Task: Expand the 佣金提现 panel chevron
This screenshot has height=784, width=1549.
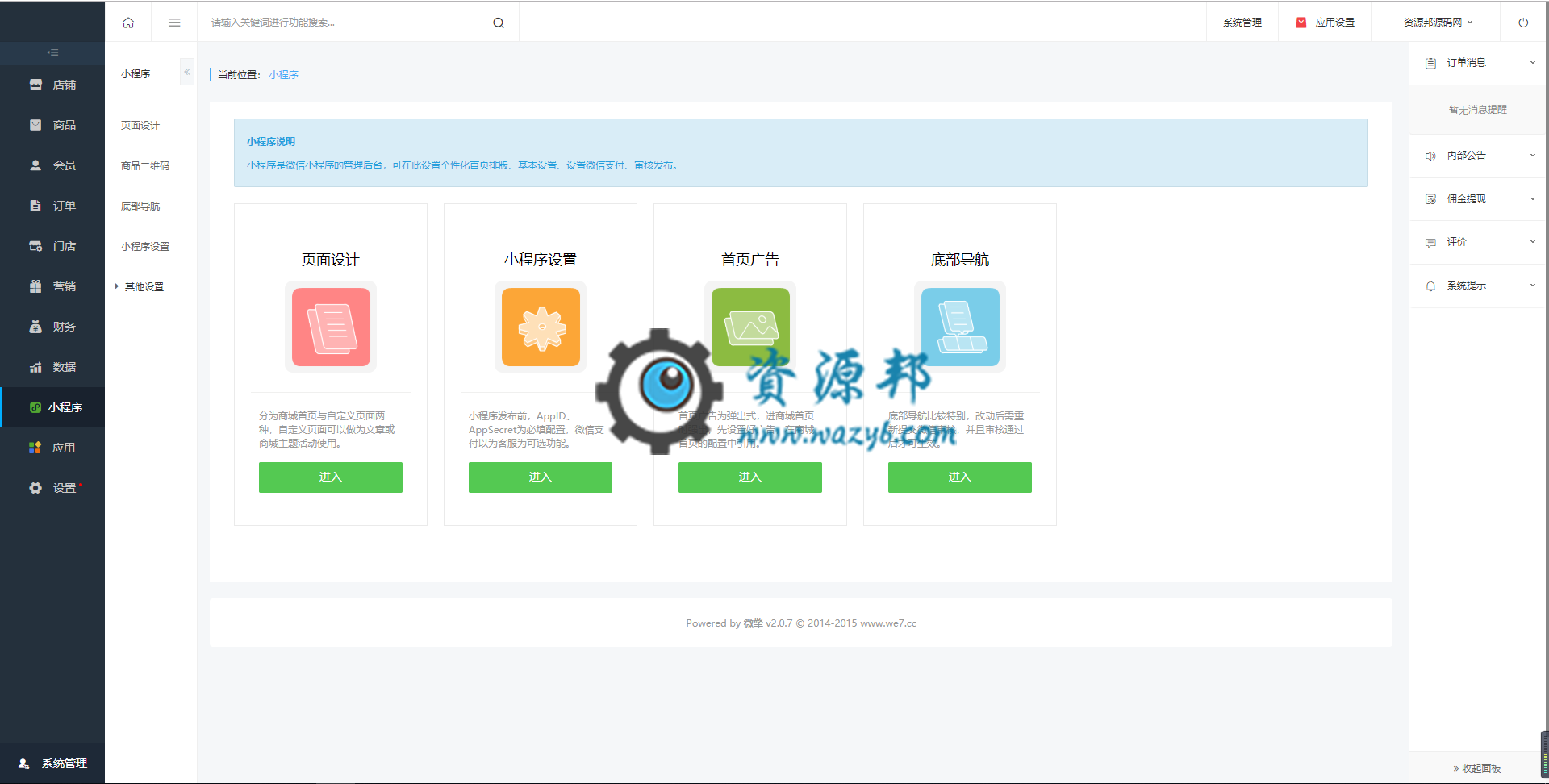Action: tap(1533, 199)
